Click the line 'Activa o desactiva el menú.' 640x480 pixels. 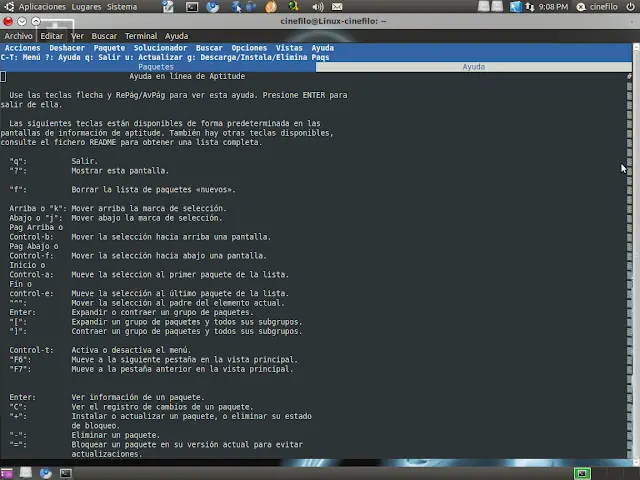[x=131, y=350]
